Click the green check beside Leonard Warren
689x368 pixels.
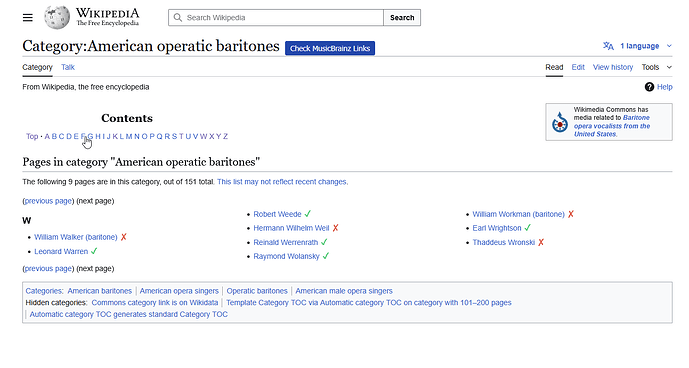94,251
